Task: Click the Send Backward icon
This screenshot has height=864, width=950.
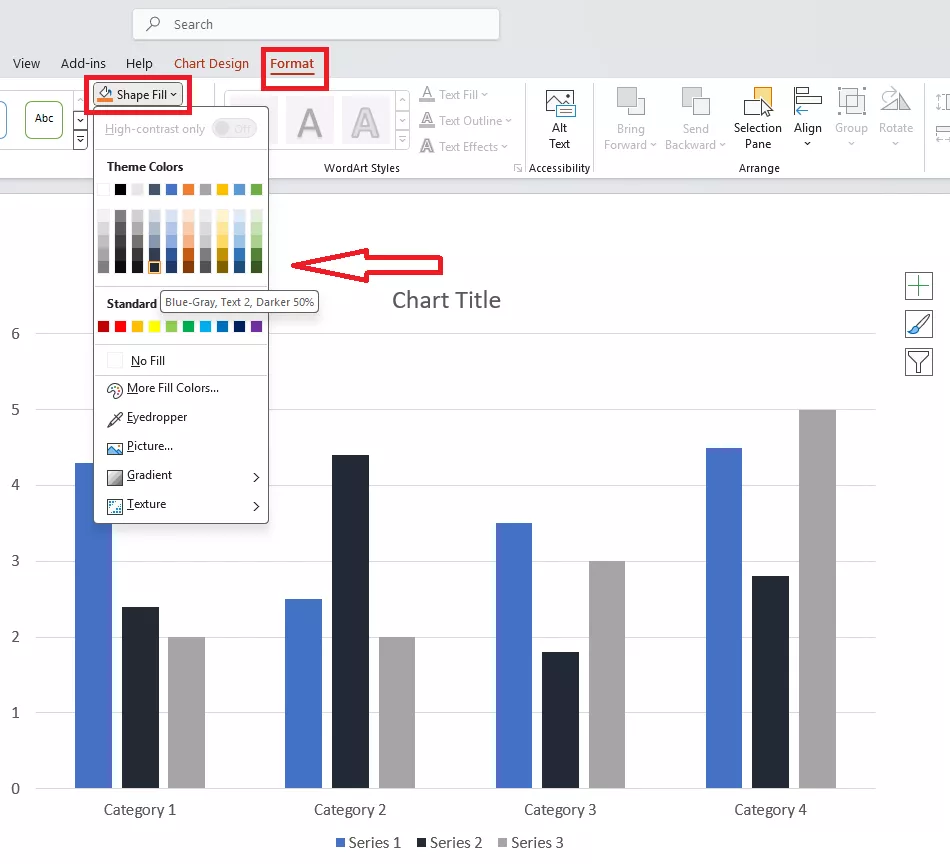Action: point(695,101)
